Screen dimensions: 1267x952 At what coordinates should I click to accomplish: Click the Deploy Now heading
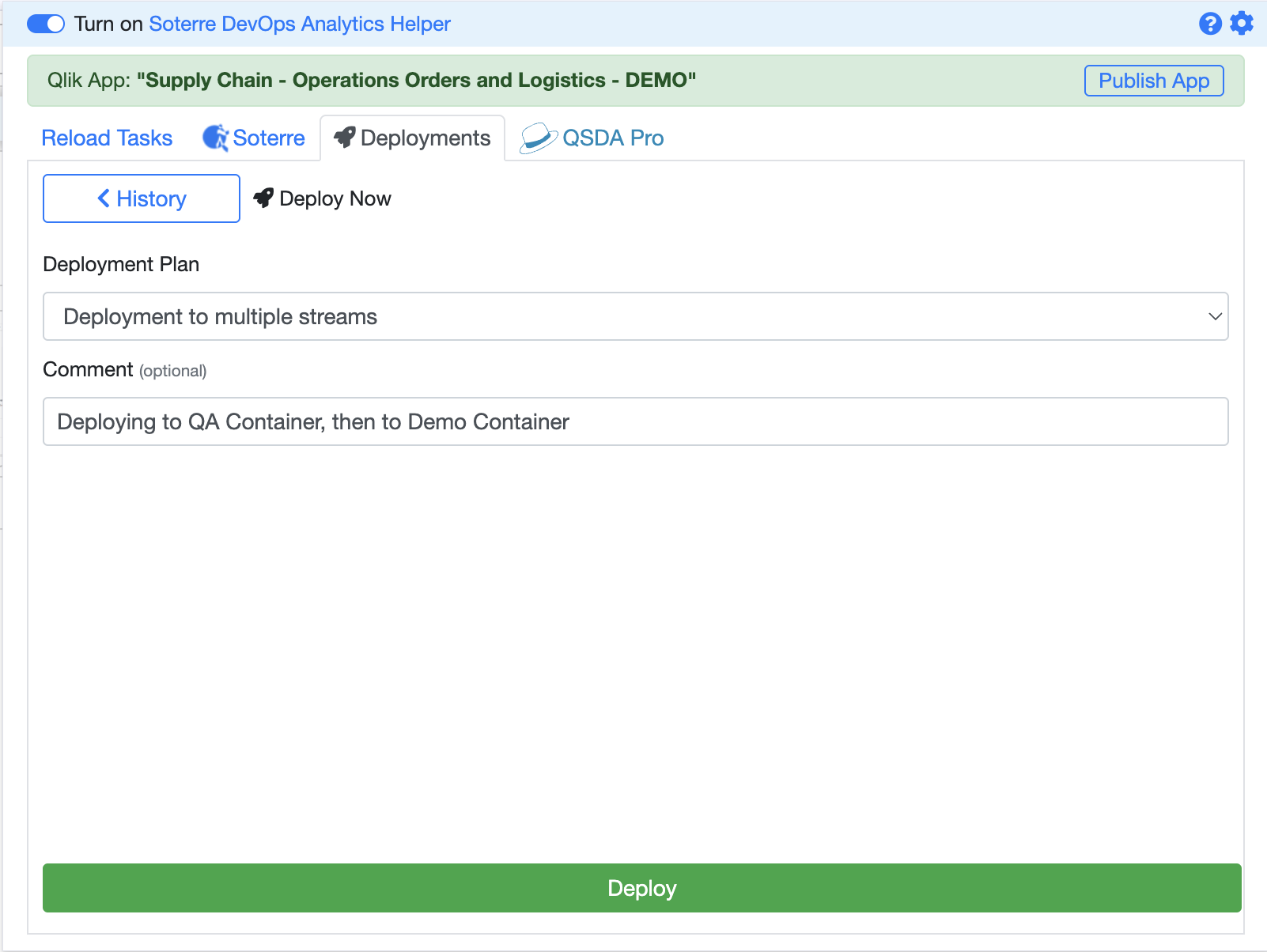(x=323, y=198)
